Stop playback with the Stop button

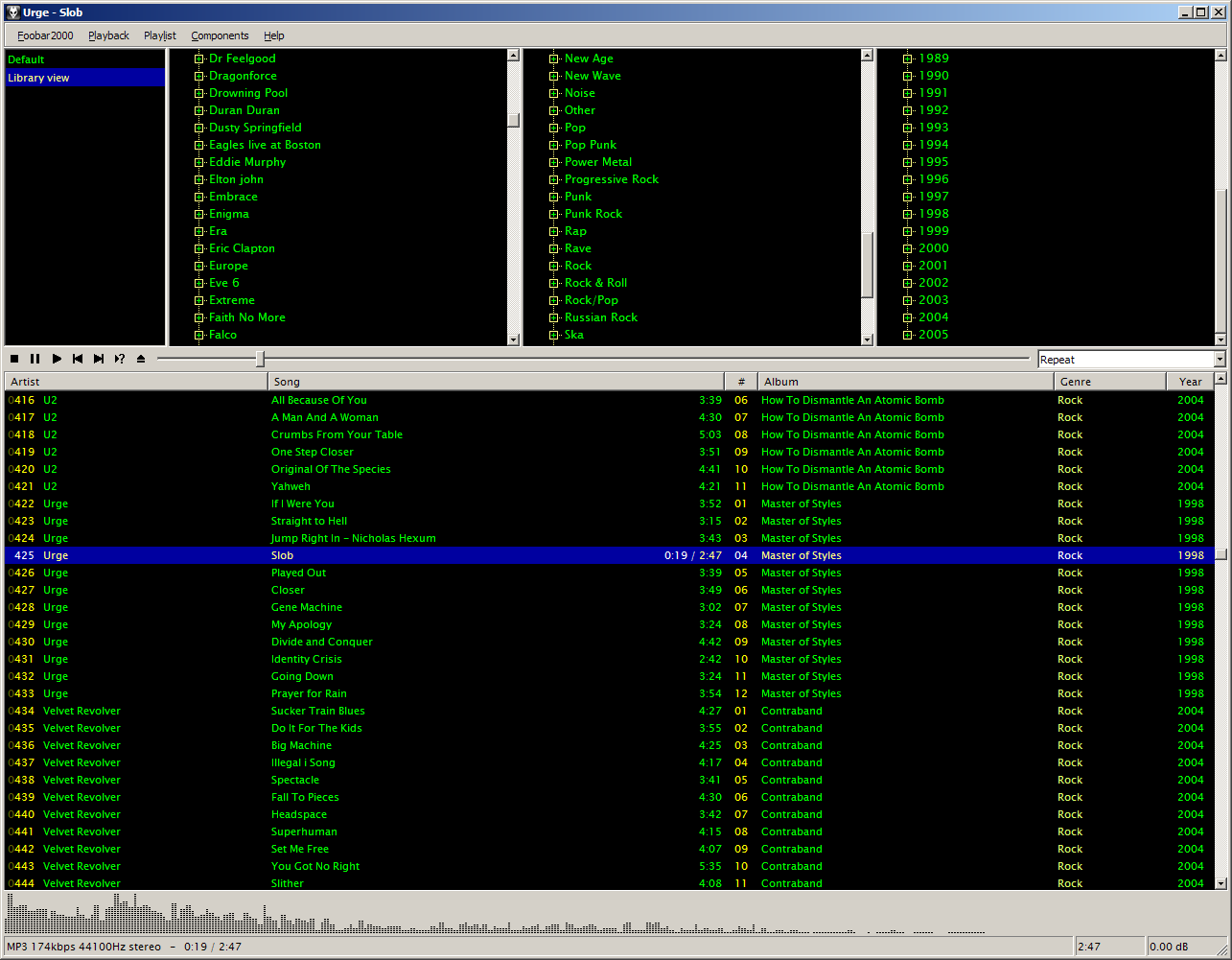(x=14, y=359)
